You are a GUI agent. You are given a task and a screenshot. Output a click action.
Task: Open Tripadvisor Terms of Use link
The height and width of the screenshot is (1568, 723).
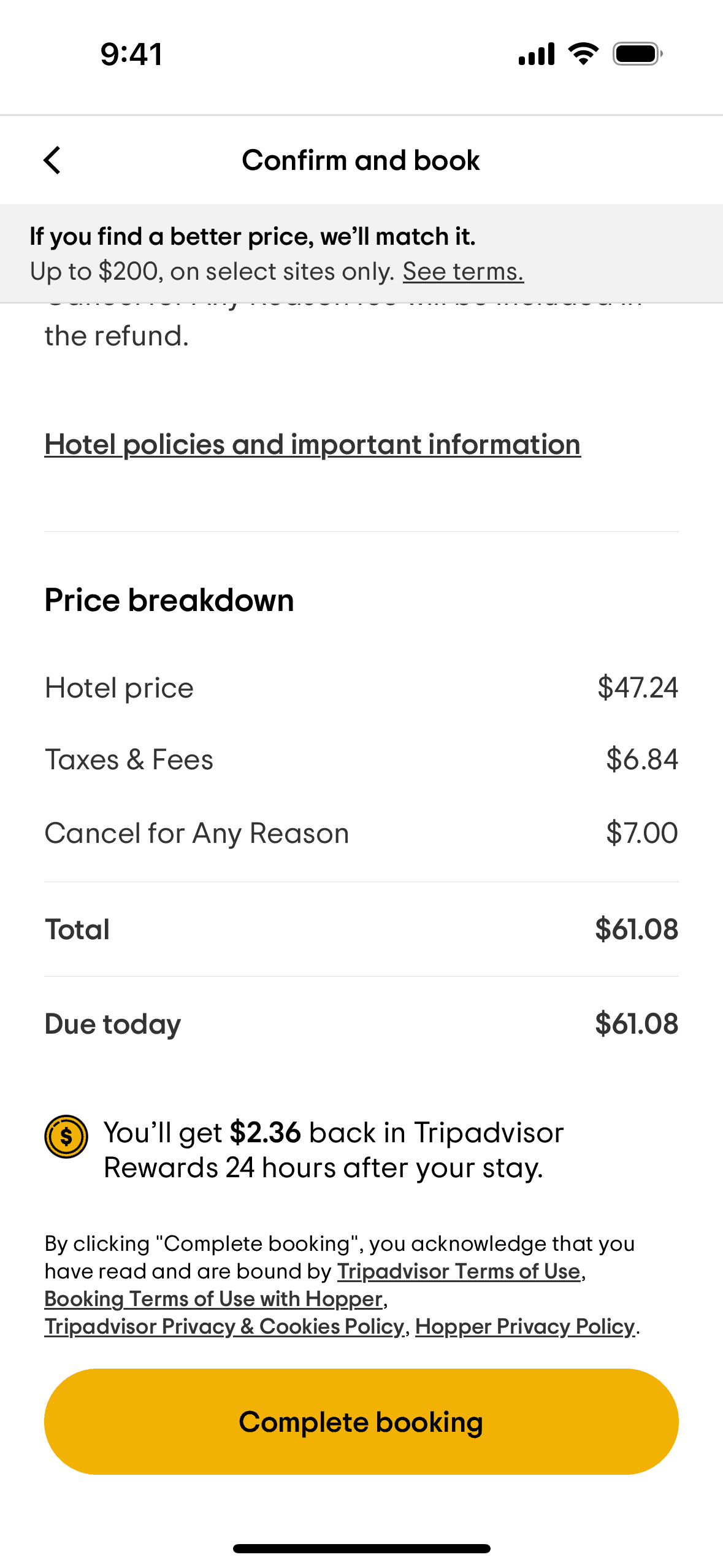459,1271
